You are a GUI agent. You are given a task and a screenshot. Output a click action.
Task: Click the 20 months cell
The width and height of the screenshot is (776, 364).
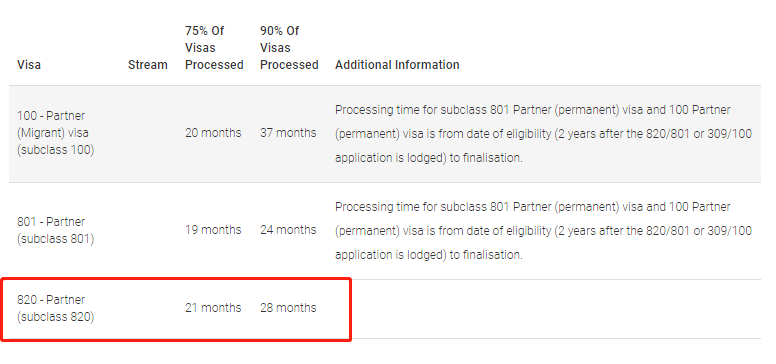(x=213, y=133)
